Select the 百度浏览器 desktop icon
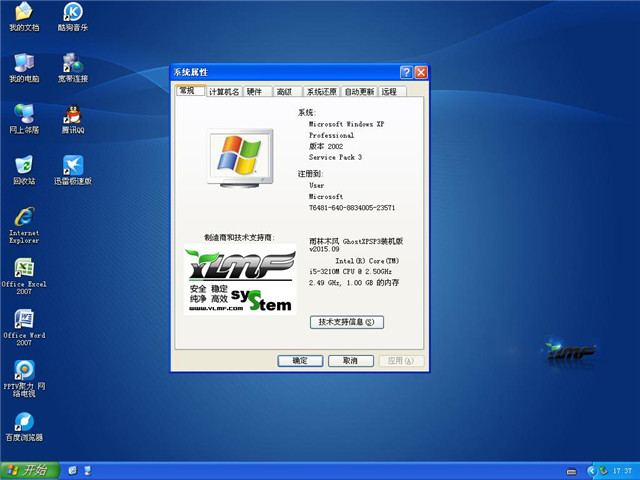This screenshot has height=480, width=640. pos(24,427)
